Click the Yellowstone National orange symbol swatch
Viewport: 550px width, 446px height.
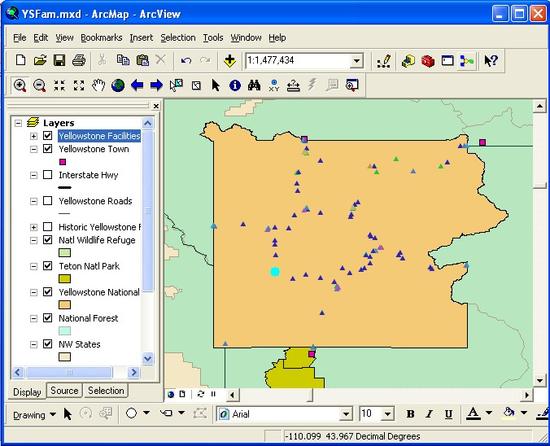65,305
